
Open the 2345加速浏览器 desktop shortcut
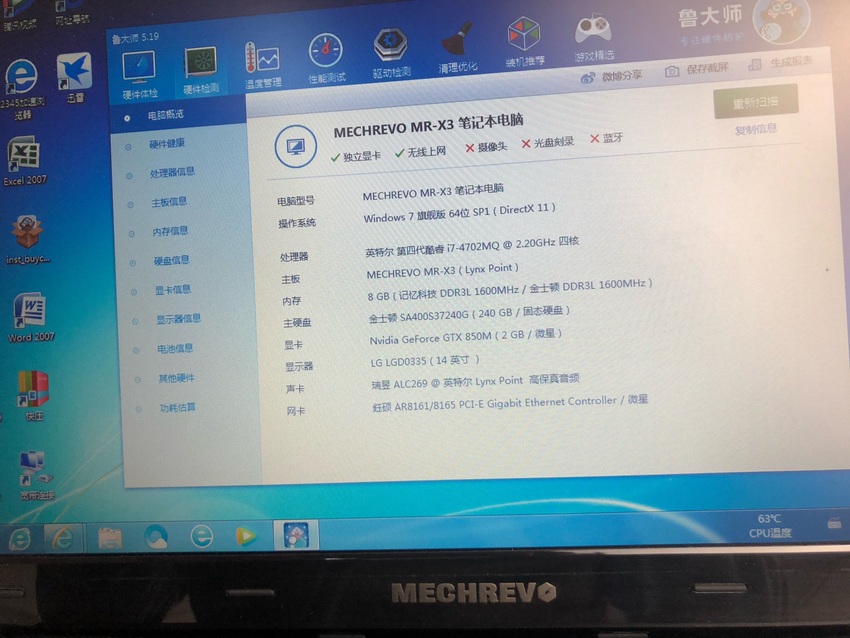click(22, 88)
